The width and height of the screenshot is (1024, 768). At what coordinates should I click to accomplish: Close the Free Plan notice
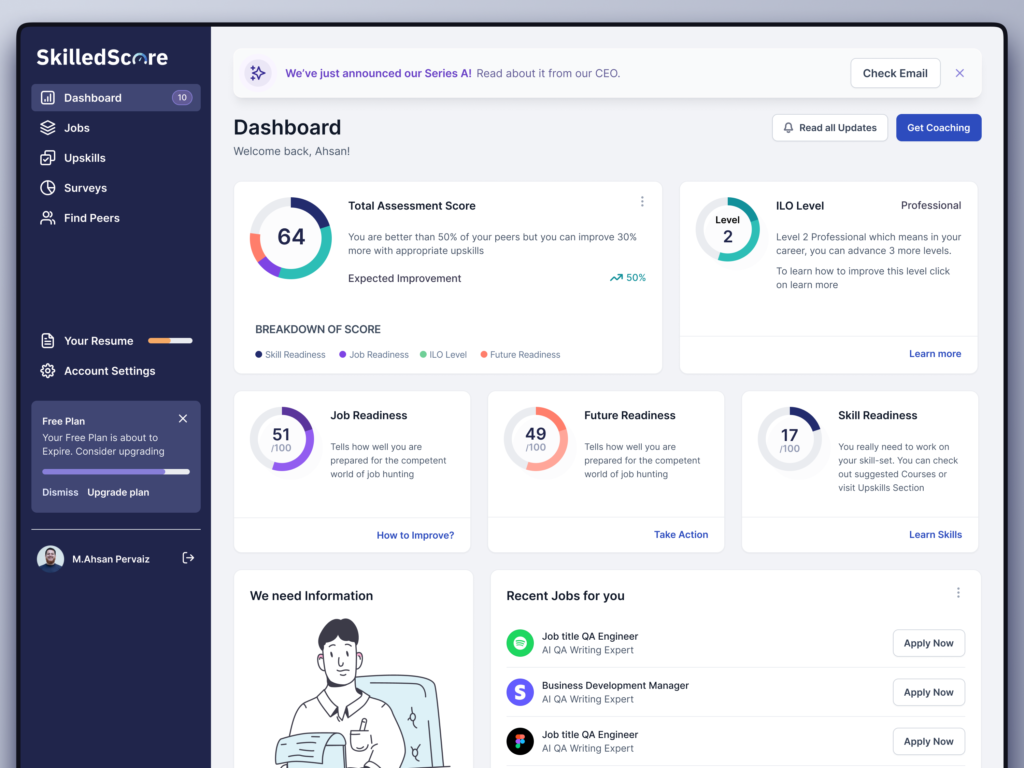[x=183, y=419]
